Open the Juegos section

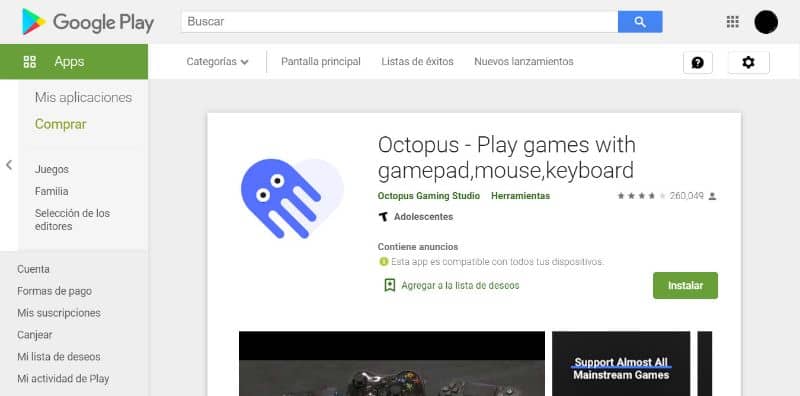(x=52, y=169)
